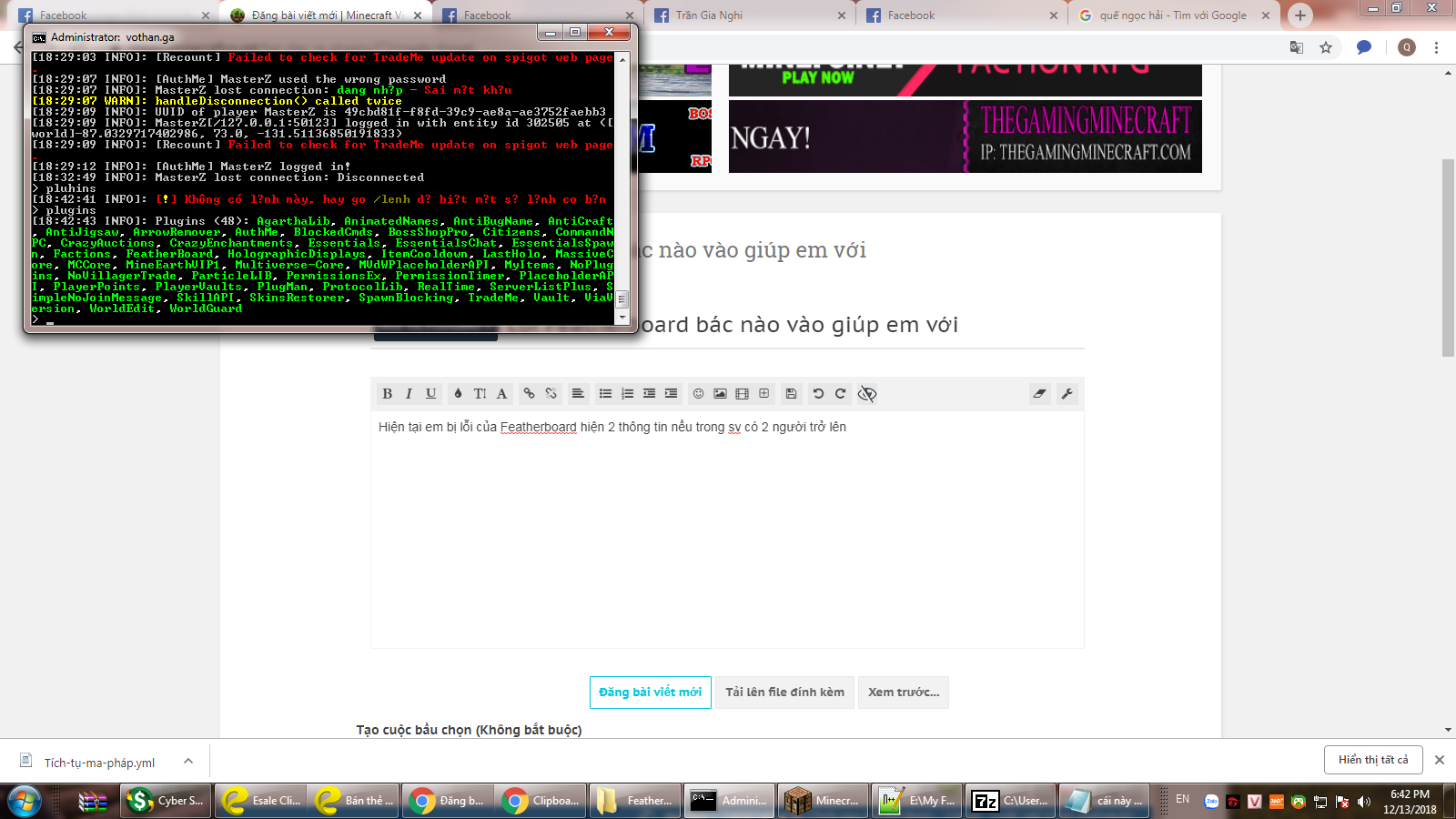The height and width of the screenshot is (819, 1456).
Task: Open the font family dropdown
Action: pyautogui.click(x=501, y=394)
